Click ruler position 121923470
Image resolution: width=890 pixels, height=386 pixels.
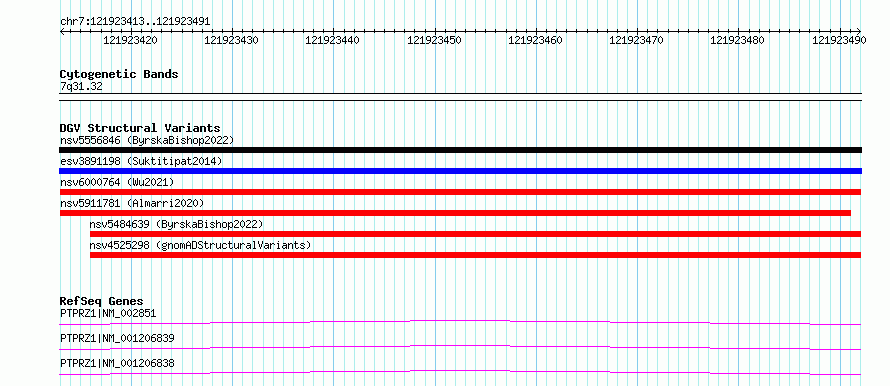click(636, 41)
